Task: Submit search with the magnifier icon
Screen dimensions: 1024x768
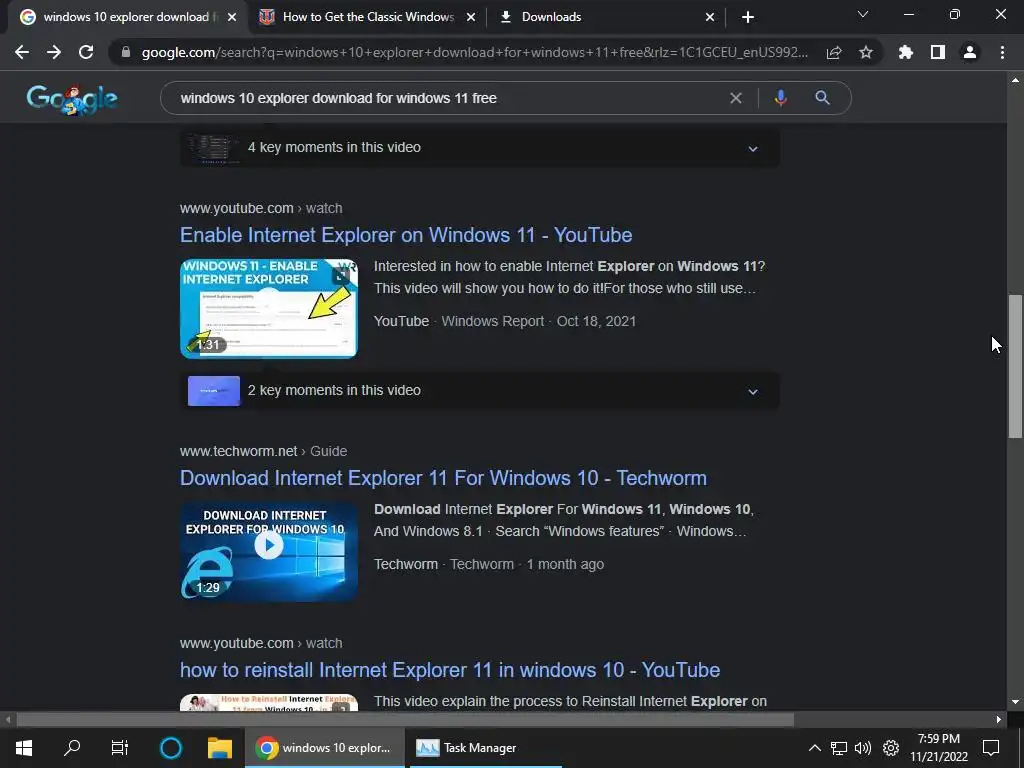Action: click(822, 98)
